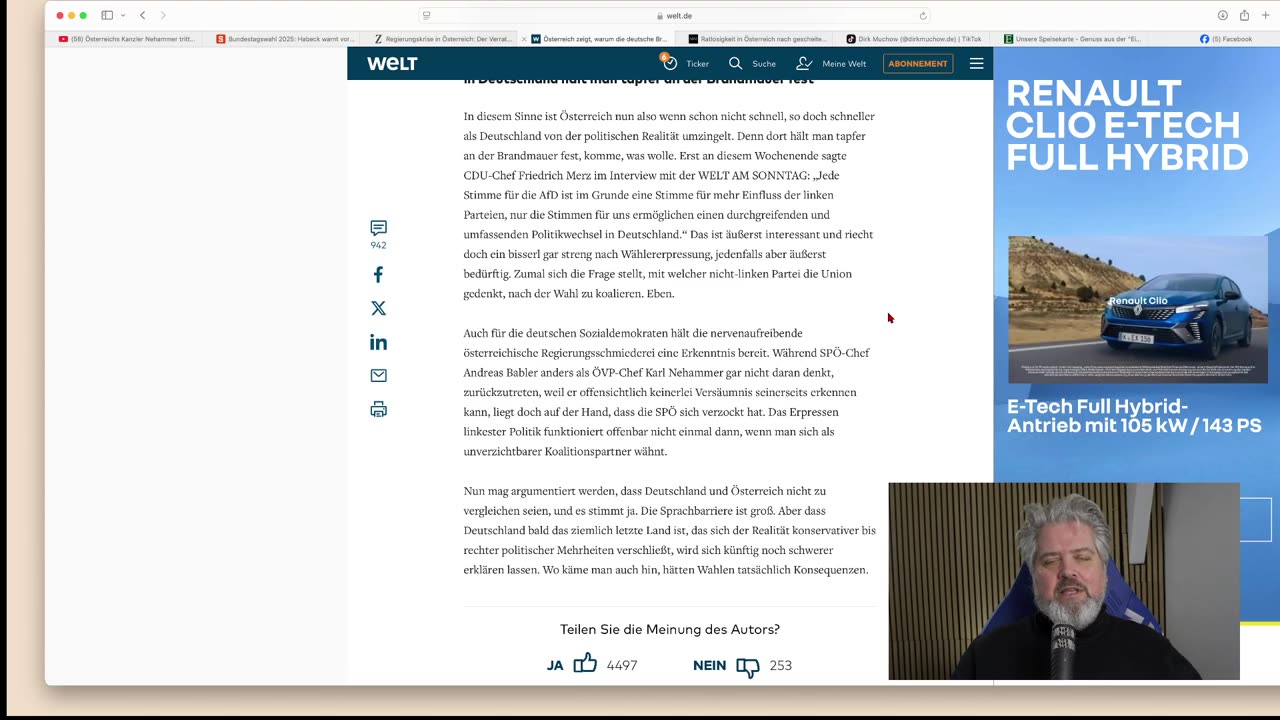Click the text 'Teilen Sie die Meinung des Autors?'
1280x720 pixels.
coord(670,629)
